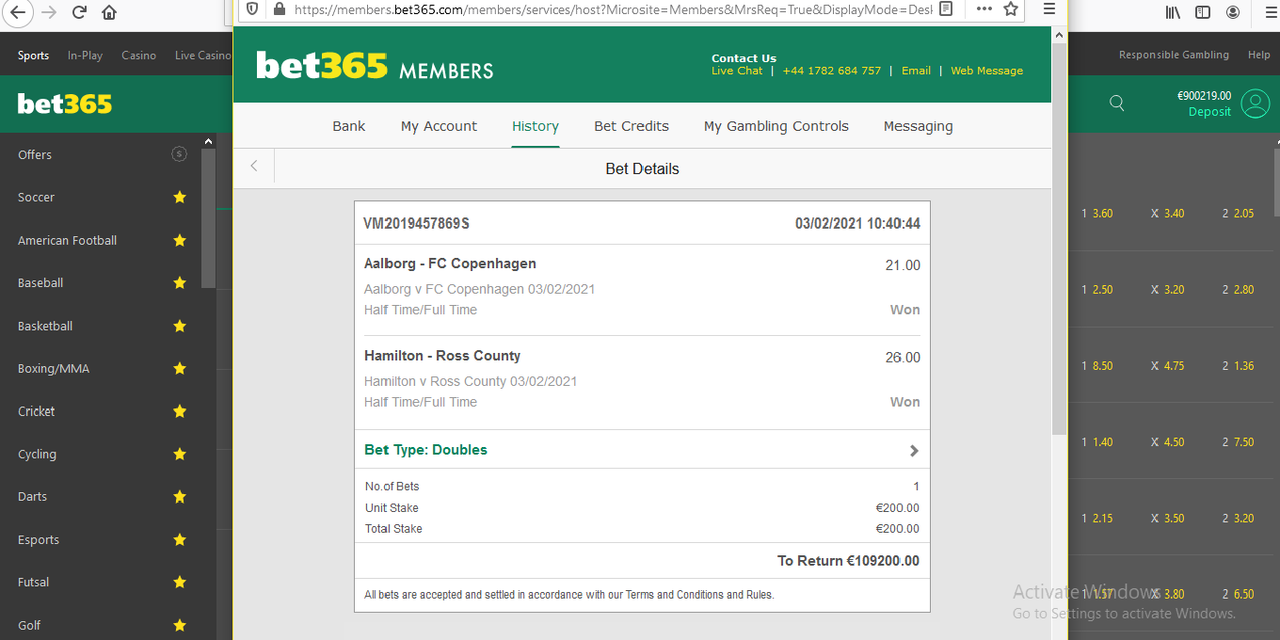Toggle favourite star for Soccer
Viewport: 1280px width, 640px height.
(180, 197)
